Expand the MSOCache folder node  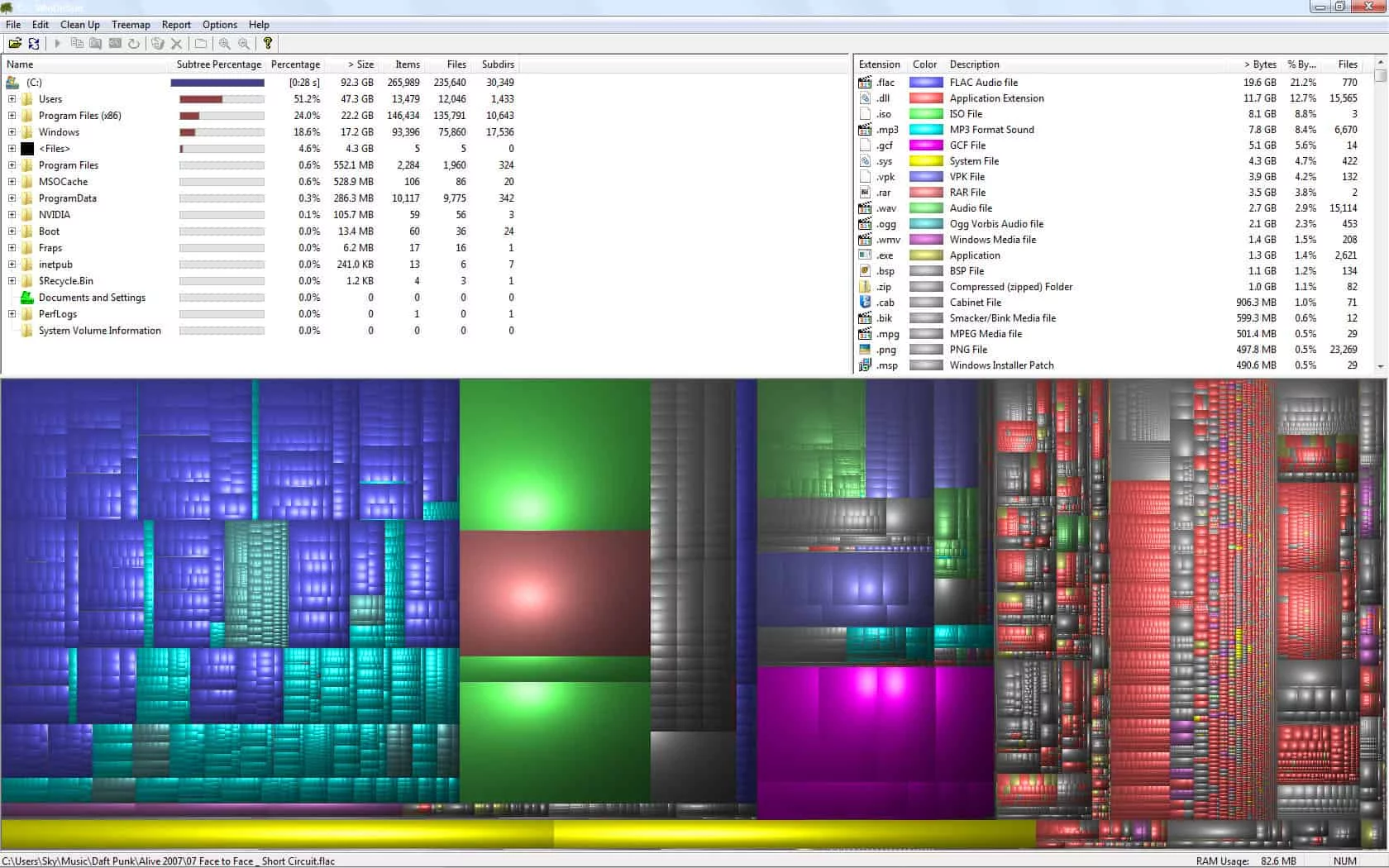(x=12, y=182)
